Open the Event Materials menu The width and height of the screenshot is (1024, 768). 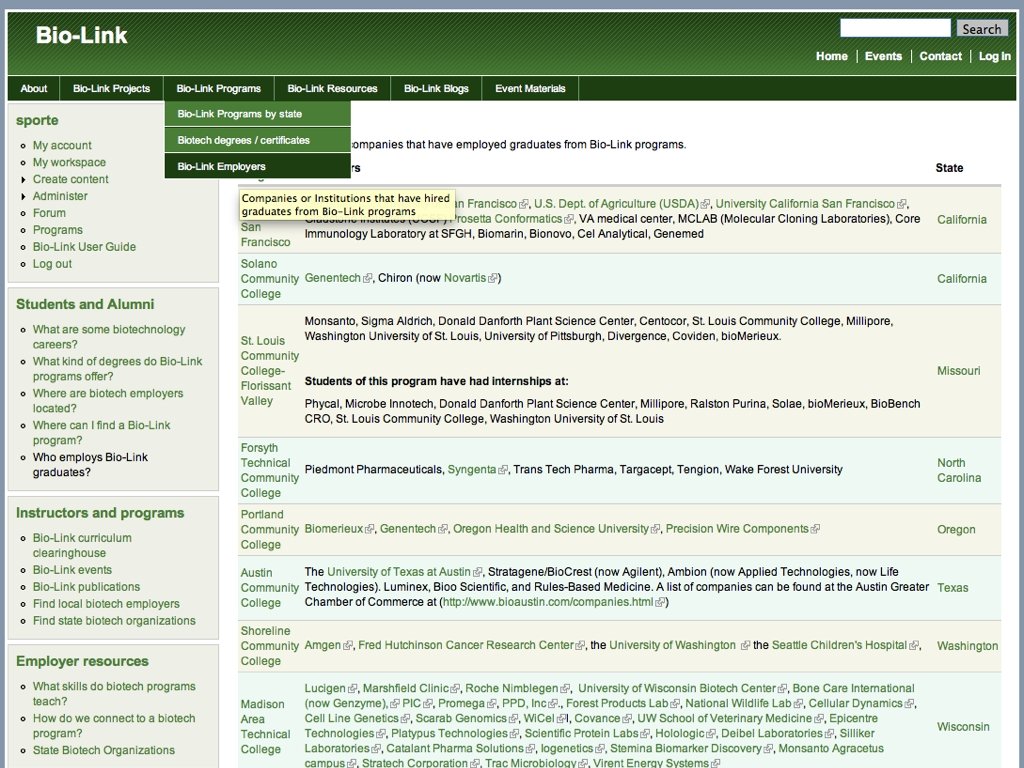click(530, 88)
